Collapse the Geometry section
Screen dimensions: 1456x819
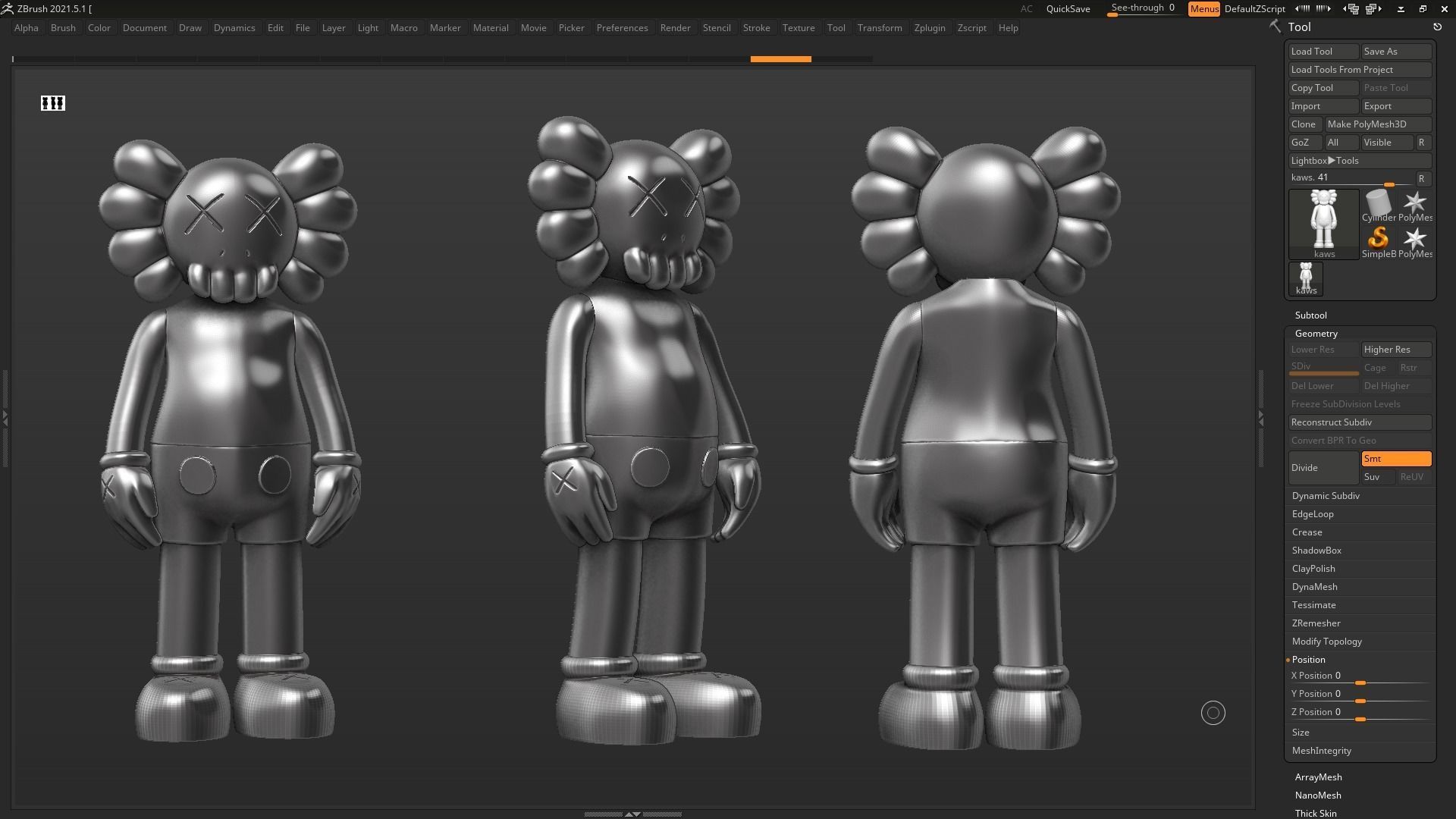click(x=1316, y=334)
